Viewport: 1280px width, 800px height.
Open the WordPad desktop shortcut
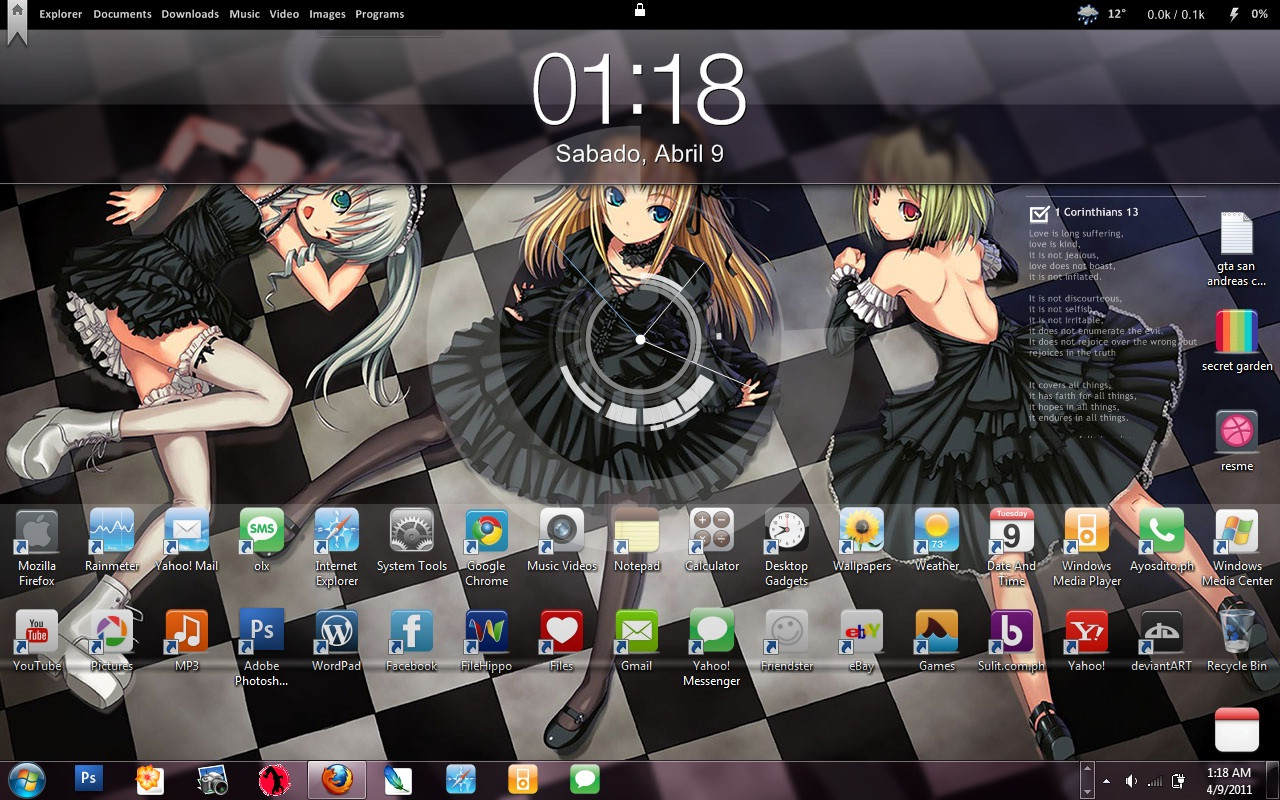click(x=337, y=631)
